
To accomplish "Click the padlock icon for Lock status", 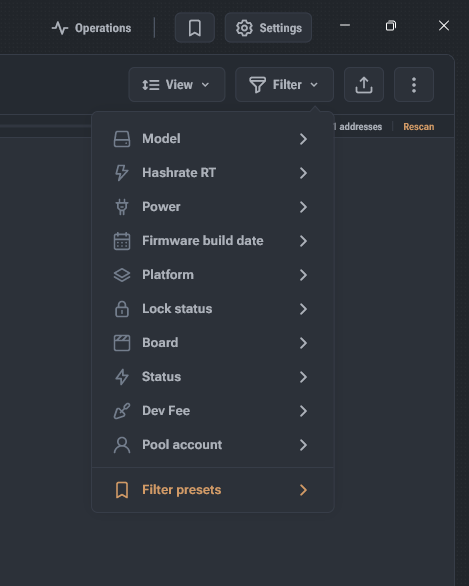I will 122,309.
